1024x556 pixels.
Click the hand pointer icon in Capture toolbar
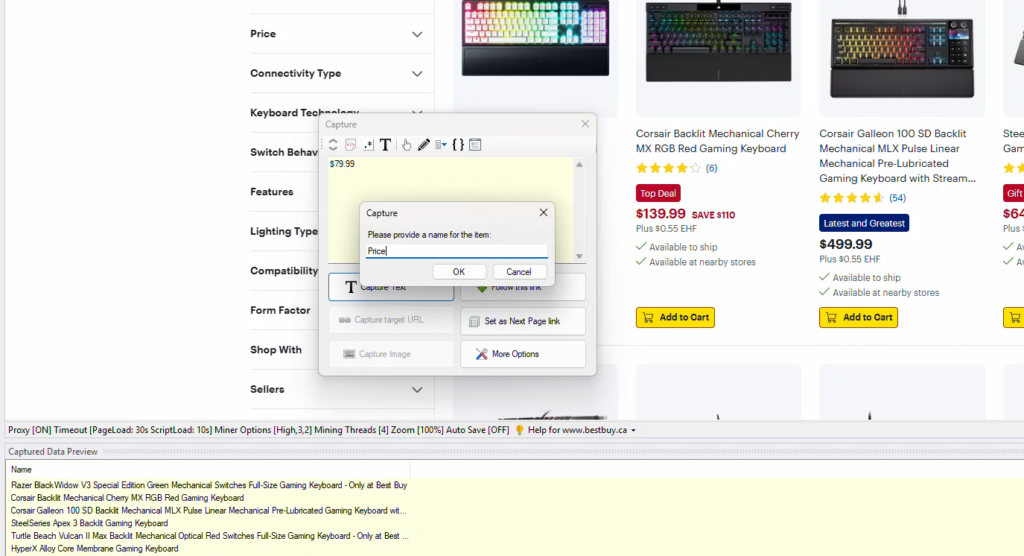[406, 145]
